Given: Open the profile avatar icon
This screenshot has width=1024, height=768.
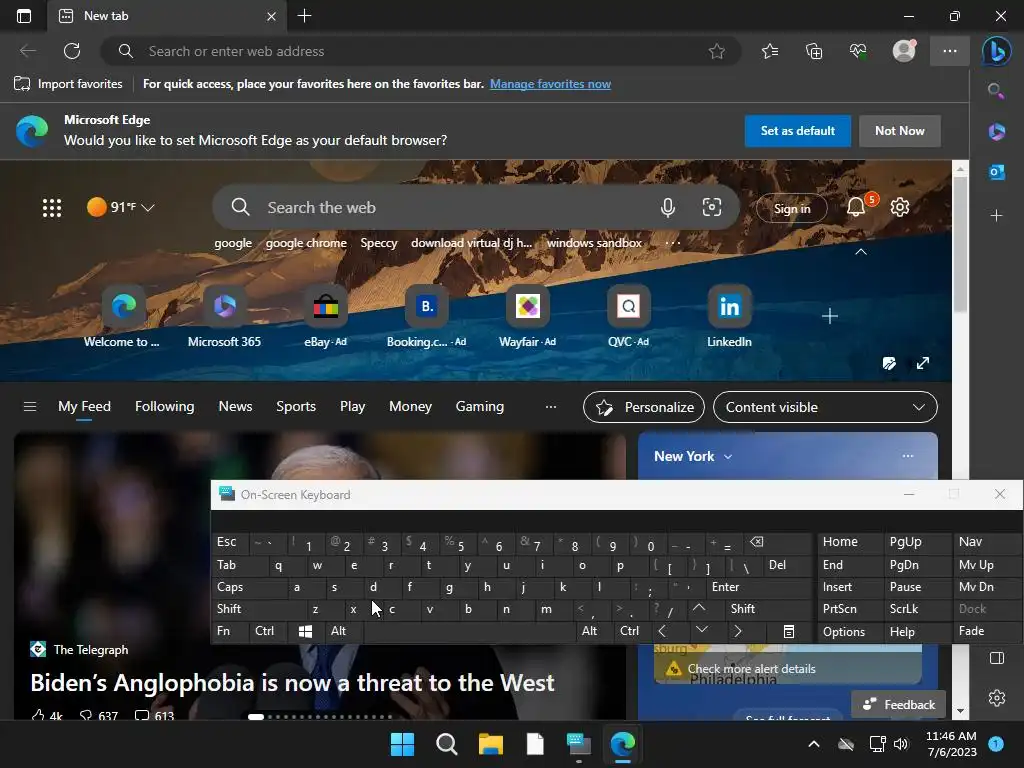Looking at the screenshot, I should [x=904, y=51].
